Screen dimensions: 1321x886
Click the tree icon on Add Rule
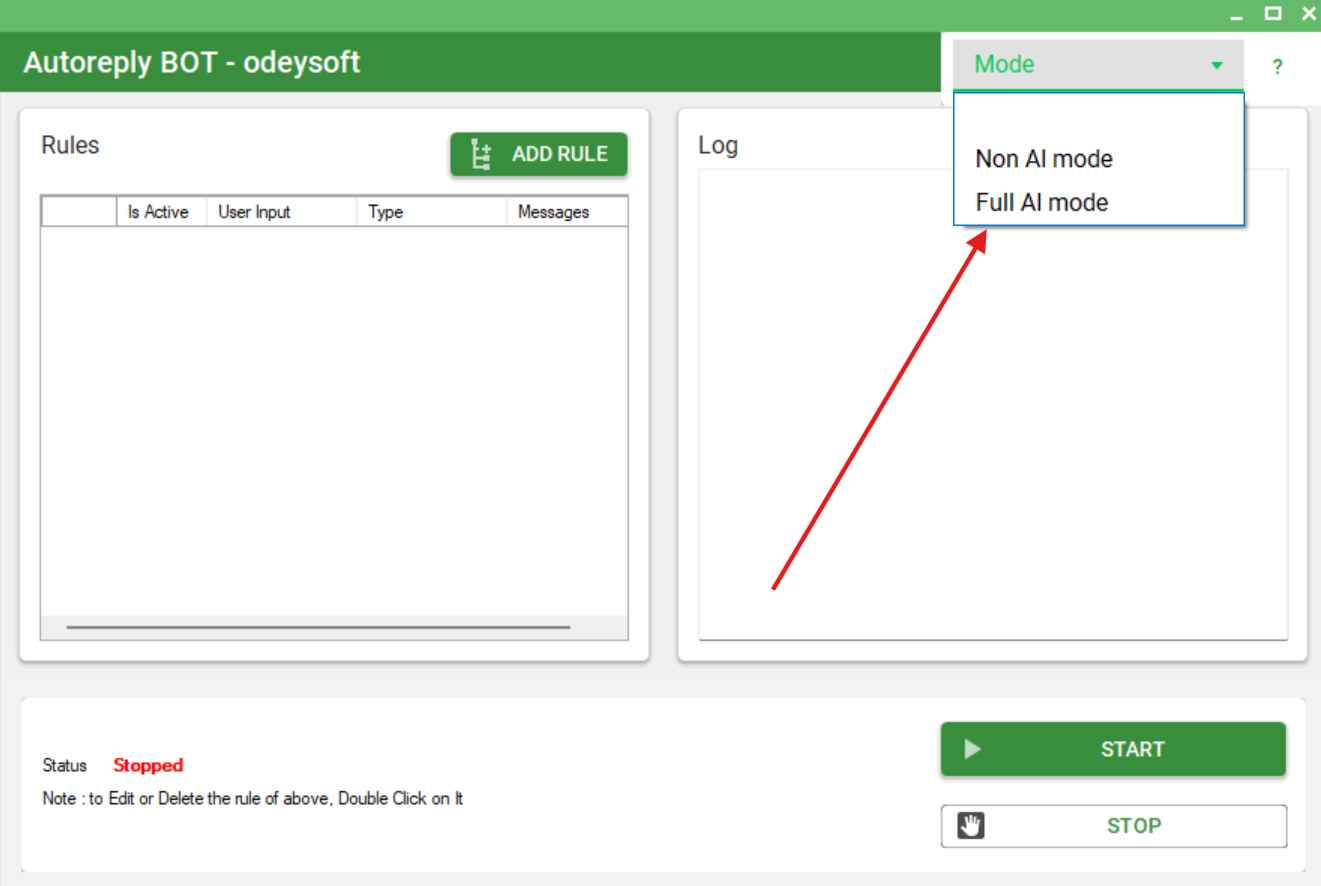coord(483,154)
